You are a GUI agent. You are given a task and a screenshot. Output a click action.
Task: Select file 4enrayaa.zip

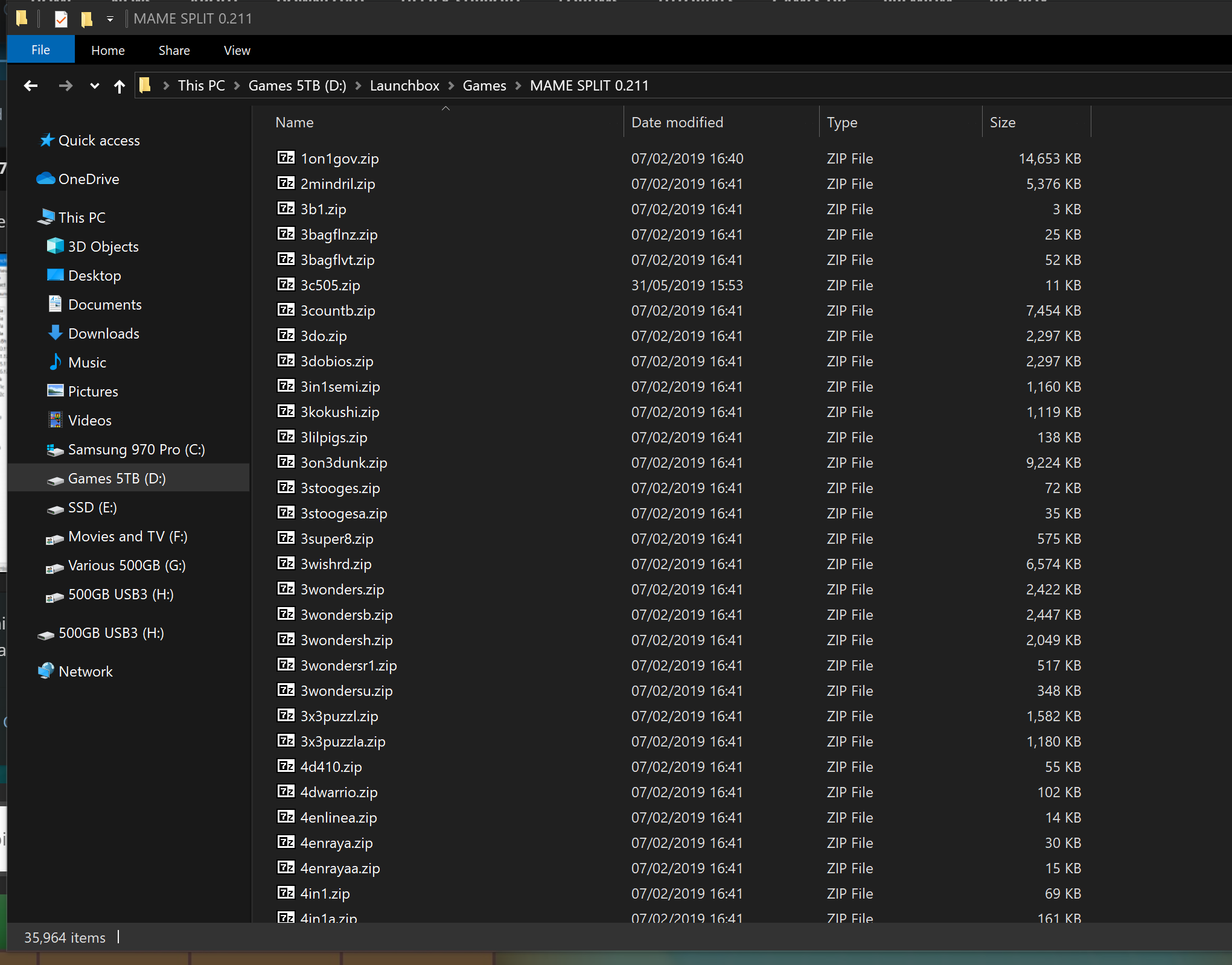click(x=340, y=868)
